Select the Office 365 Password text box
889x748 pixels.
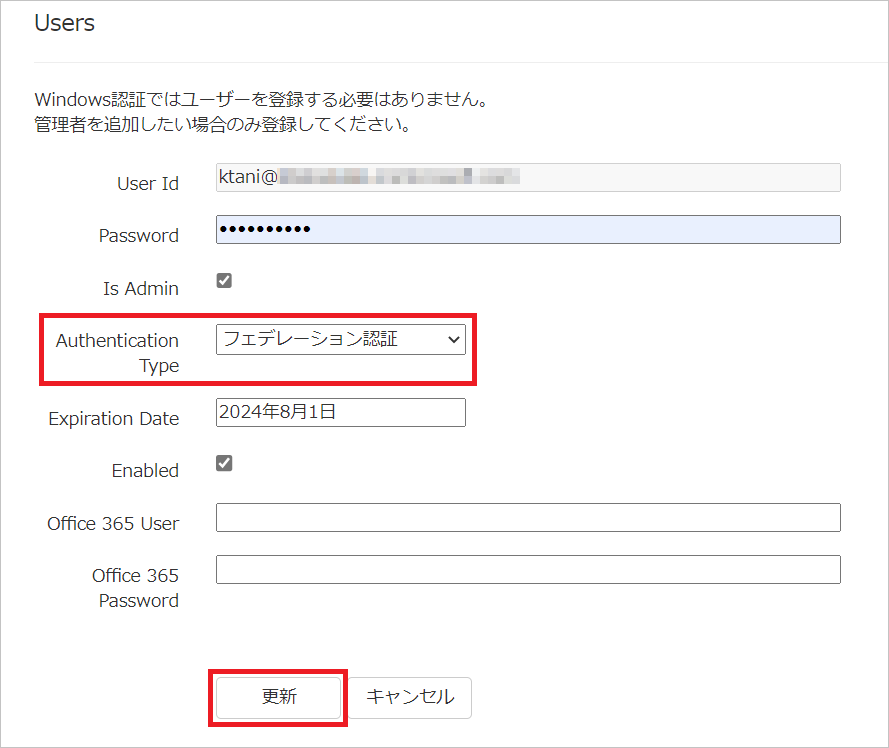coord(527,570)
